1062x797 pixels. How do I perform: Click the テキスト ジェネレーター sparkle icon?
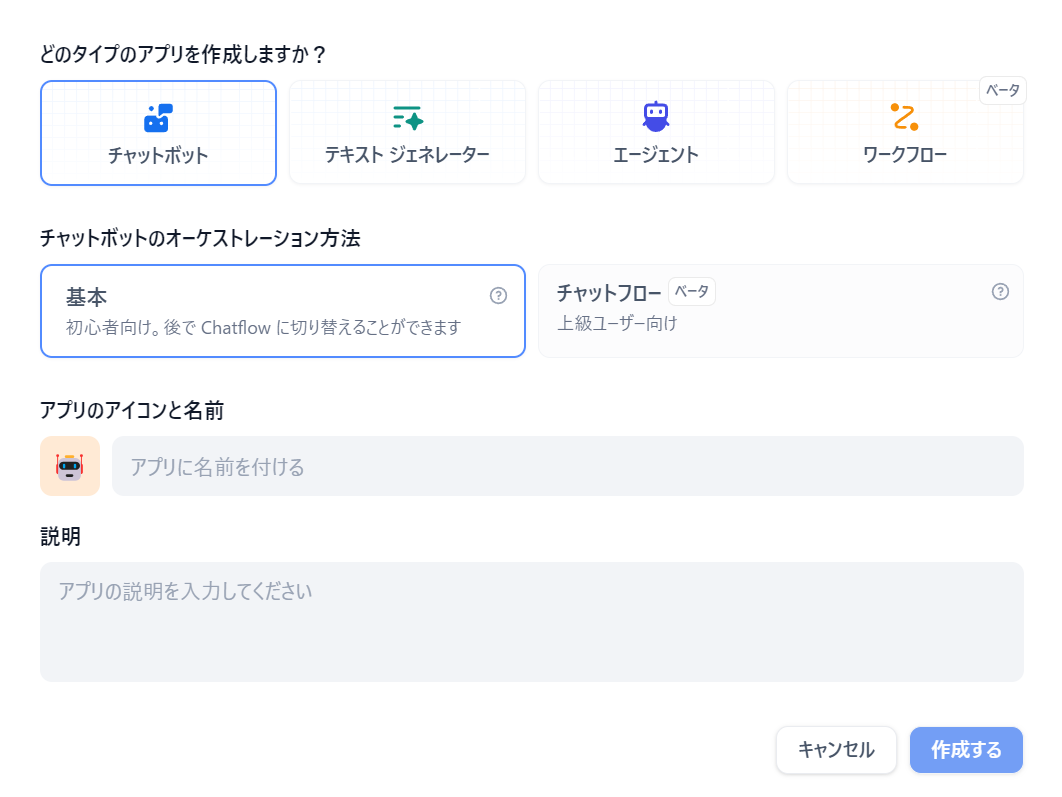pyautogui.click(x=407, y=115)
